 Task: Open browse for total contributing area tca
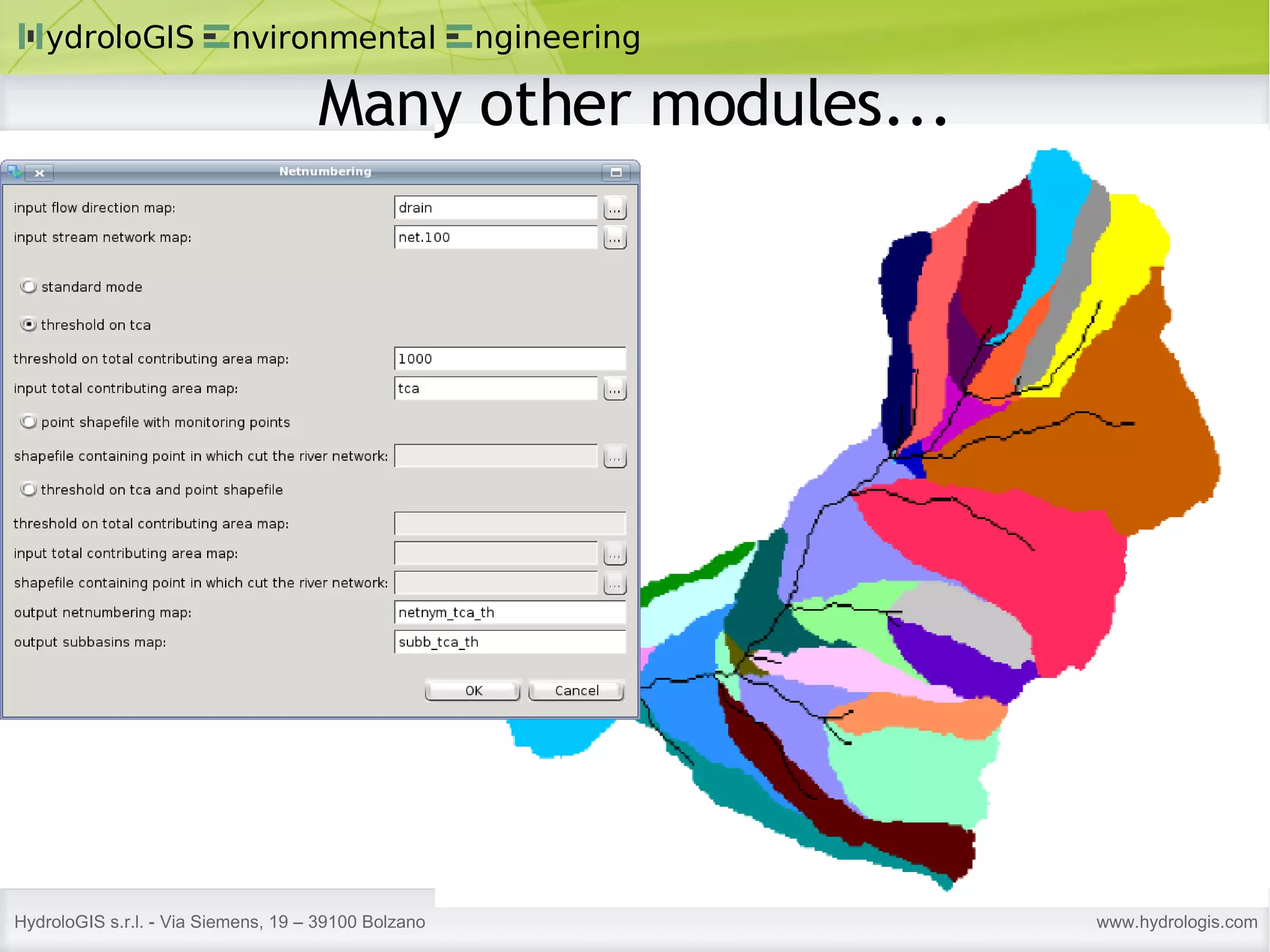(615, 389)
